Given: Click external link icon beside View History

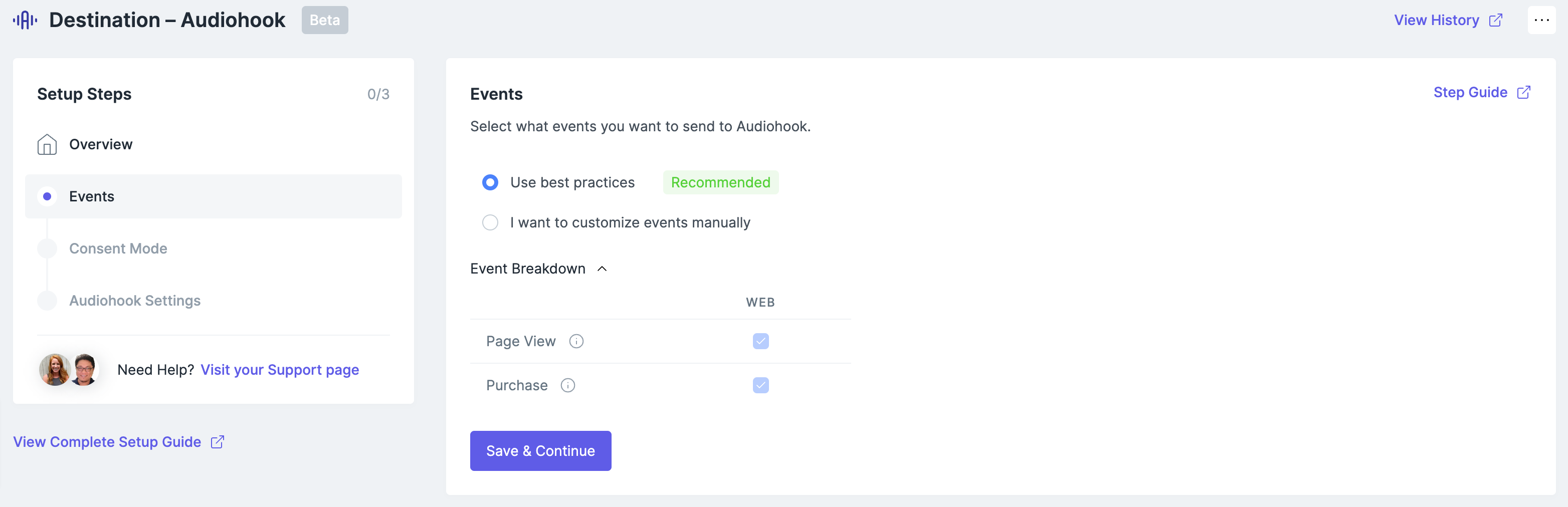Looking at the screenshot, I should [x=1495, y=21].
